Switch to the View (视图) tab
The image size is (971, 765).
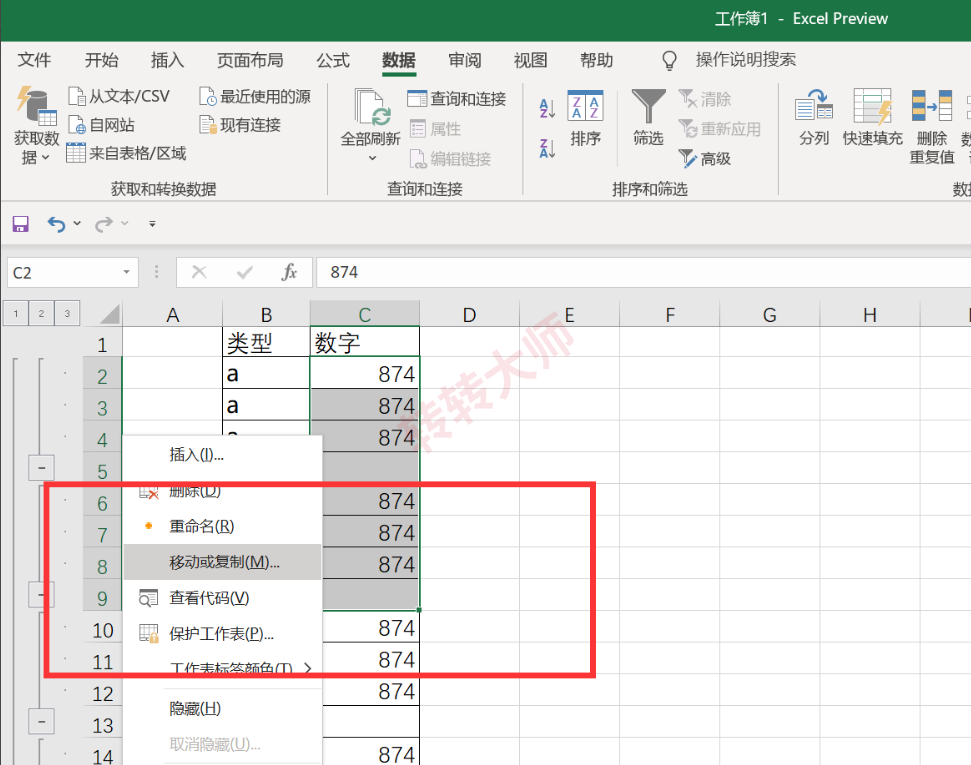coord(531,60)
